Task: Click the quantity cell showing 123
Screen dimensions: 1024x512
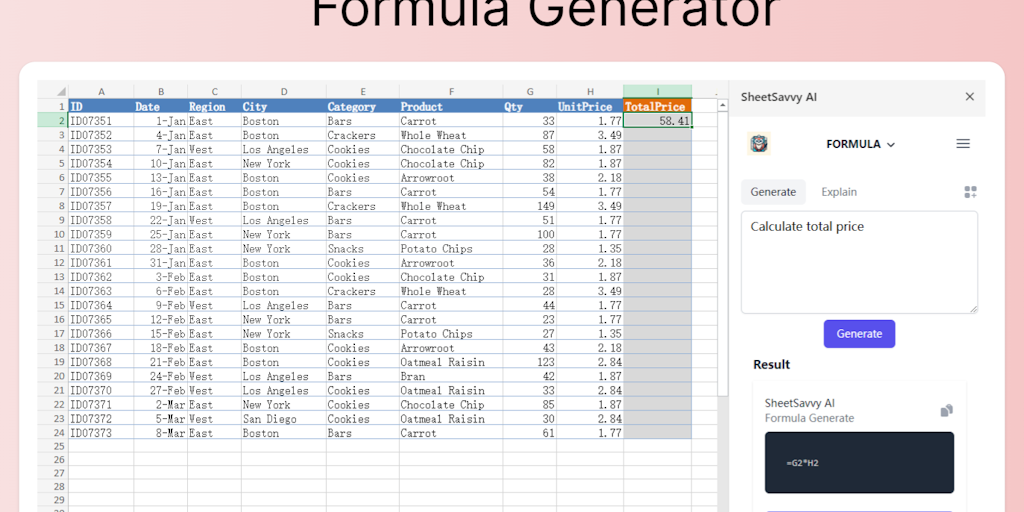Action: (x=530, y=362)
